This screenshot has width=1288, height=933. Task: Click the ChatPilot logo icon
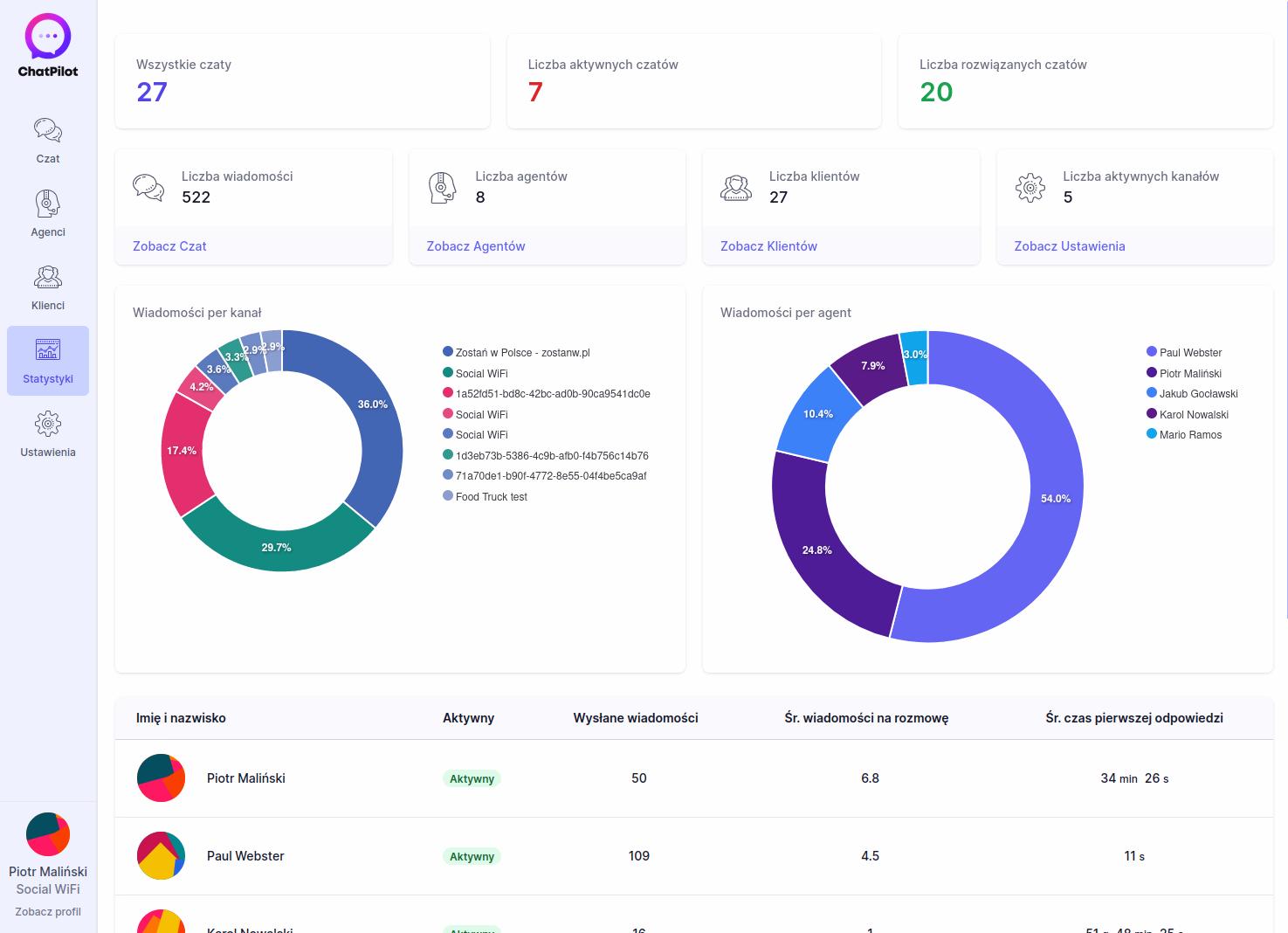pyautogui.click(x=48, y=37)
